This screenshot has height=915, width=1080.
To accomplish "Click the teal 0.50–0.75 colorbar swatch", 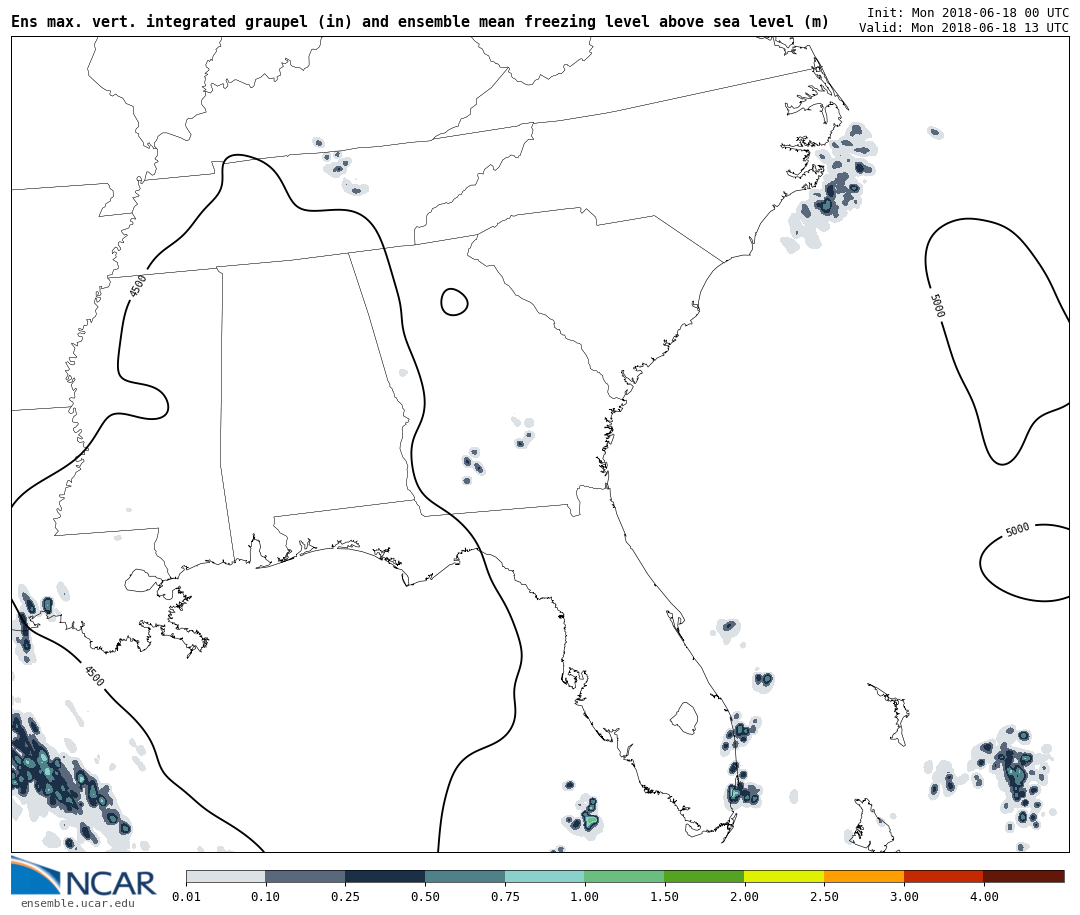I will 465,876.
